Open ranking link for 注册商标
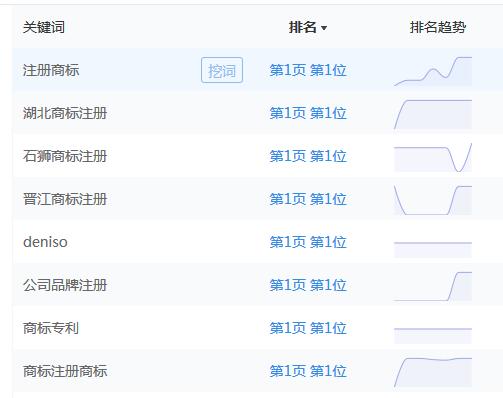Viewport: 503px width, 398px height. pyautogui.click(x=308, y=70)
